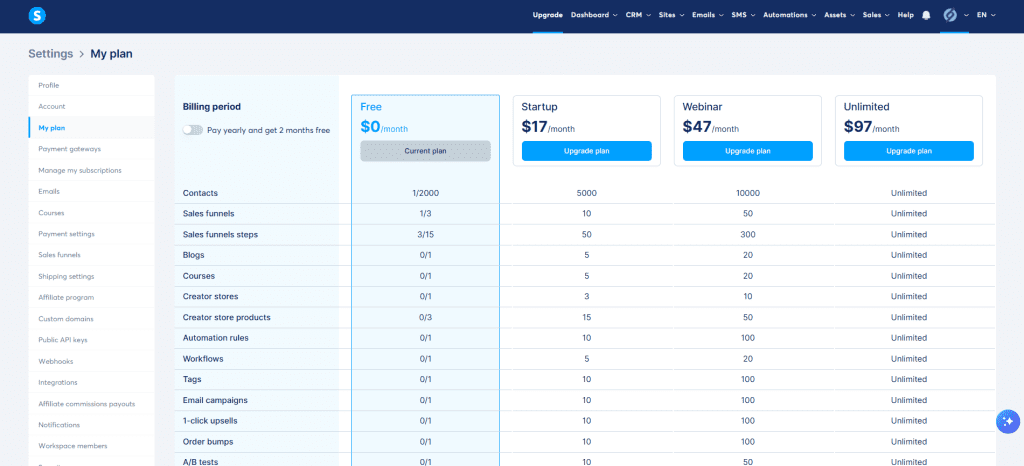
Task: Click the Order bumps row label
Action: tap(208, 442)
